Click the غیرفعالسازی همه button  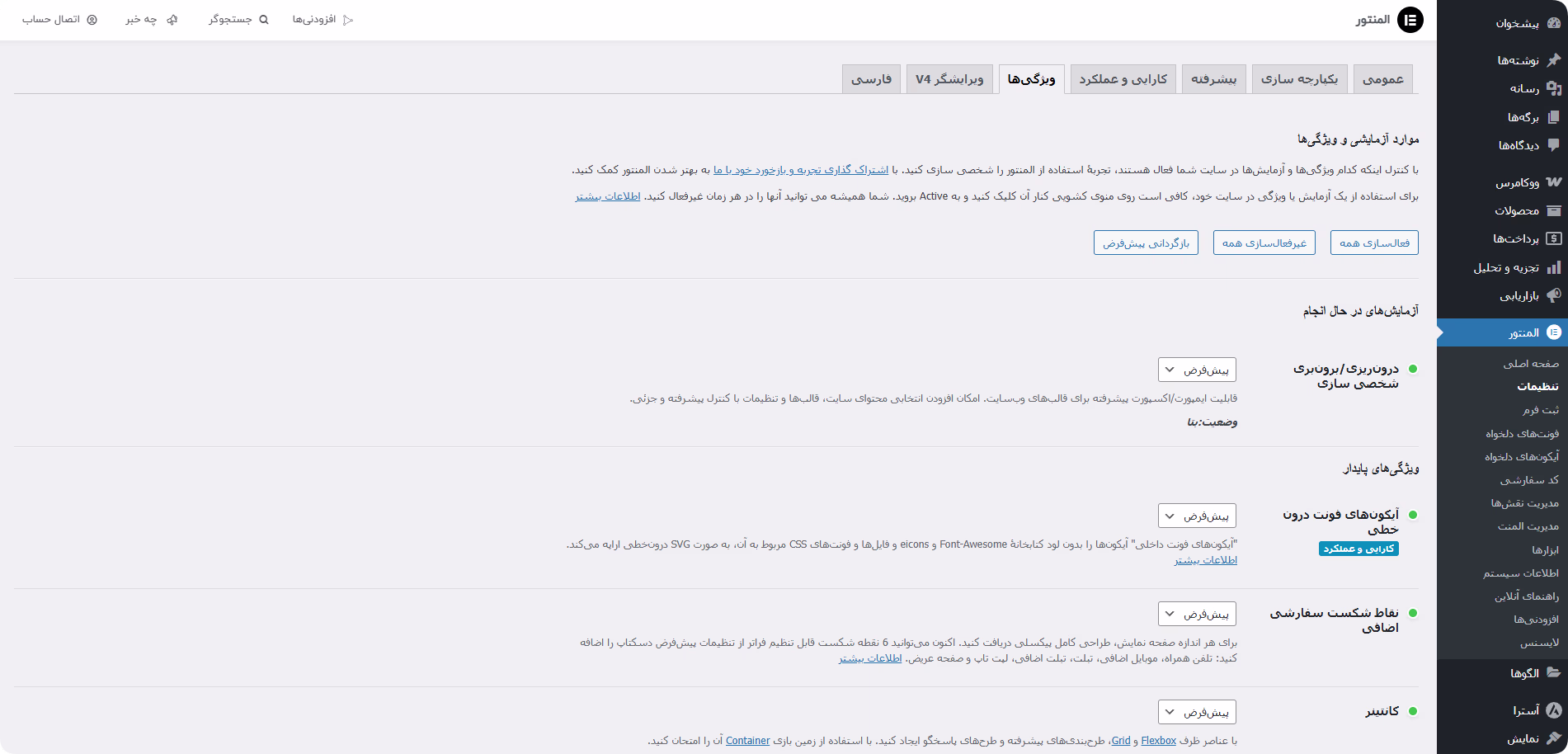pyautogui.click(x=1264, y=243)
